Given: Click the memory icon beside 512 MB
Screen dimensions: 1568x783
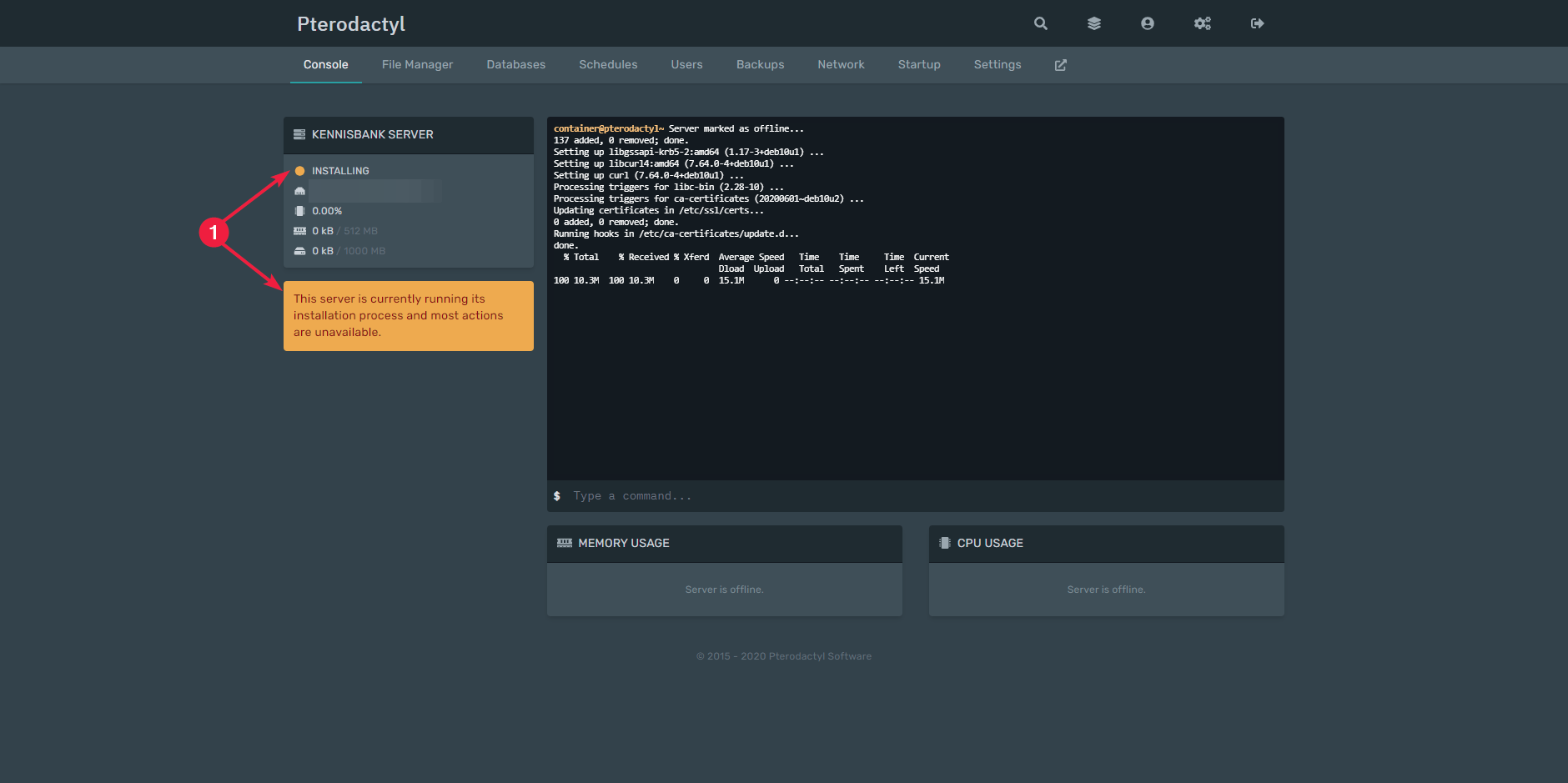Looking at the screenshot, I should click(x=299, y=231).
